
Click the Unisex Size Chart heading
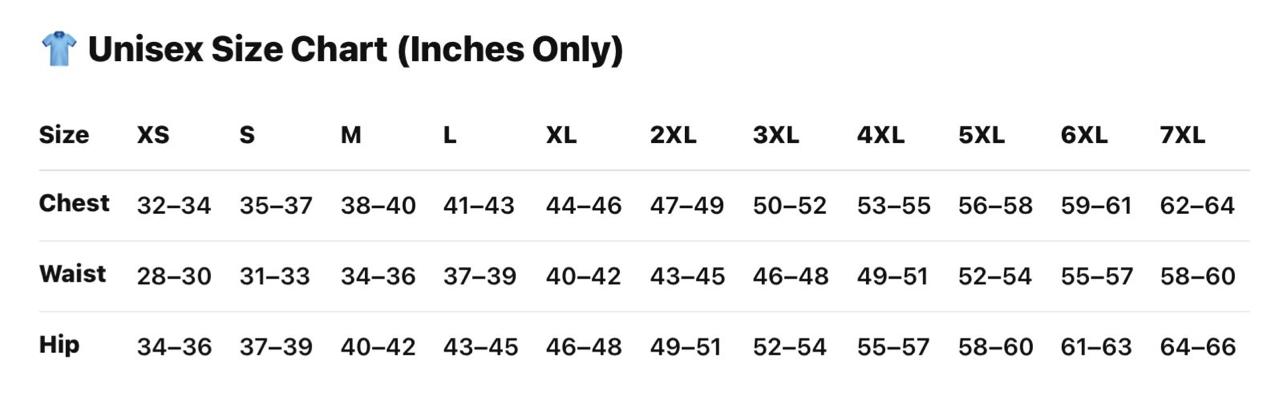pyautogui.click(x=355, y=49)
